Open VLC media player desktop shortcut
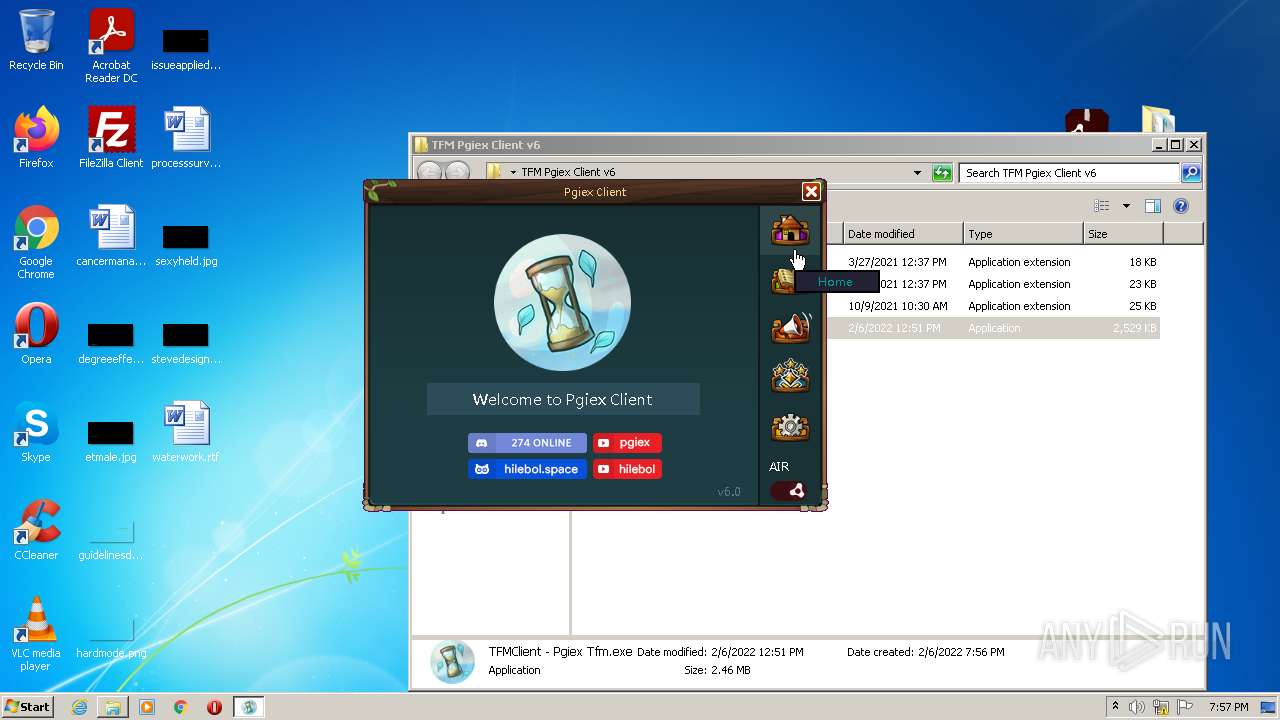This screenshot has height=720, width=1280. [36, 634]
